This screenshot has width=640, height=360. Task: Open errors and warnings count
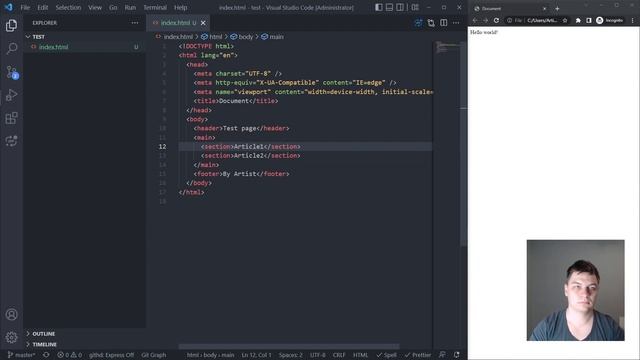pyautogui.click(x=69, y=355)
